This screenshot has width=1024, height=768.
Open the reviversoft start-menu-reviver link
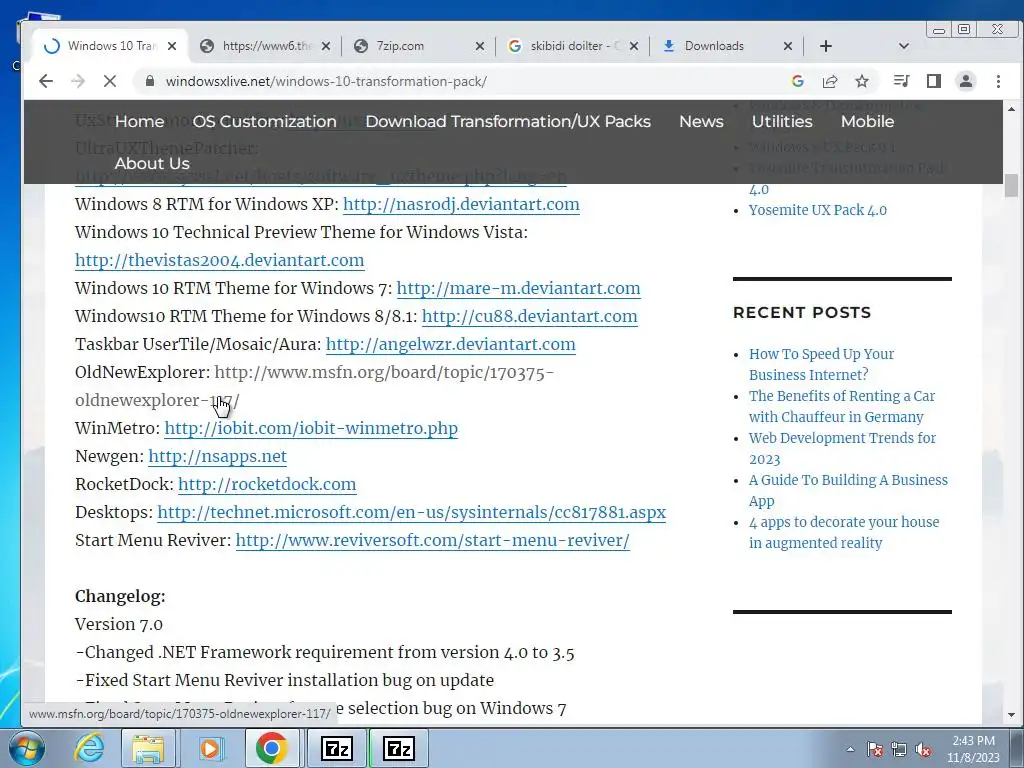[x=432, y=541]
